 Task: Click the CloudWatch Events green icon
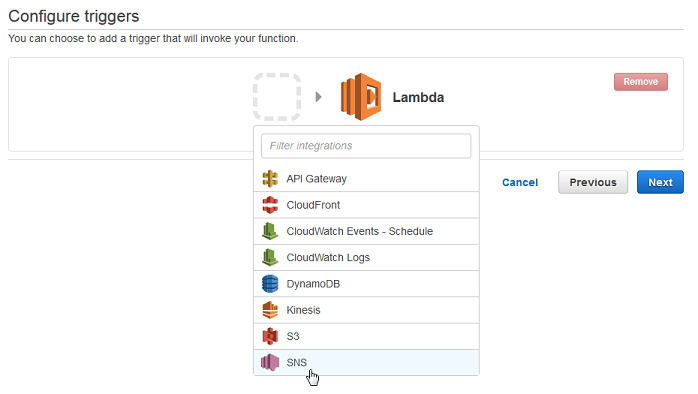(270, 231)
